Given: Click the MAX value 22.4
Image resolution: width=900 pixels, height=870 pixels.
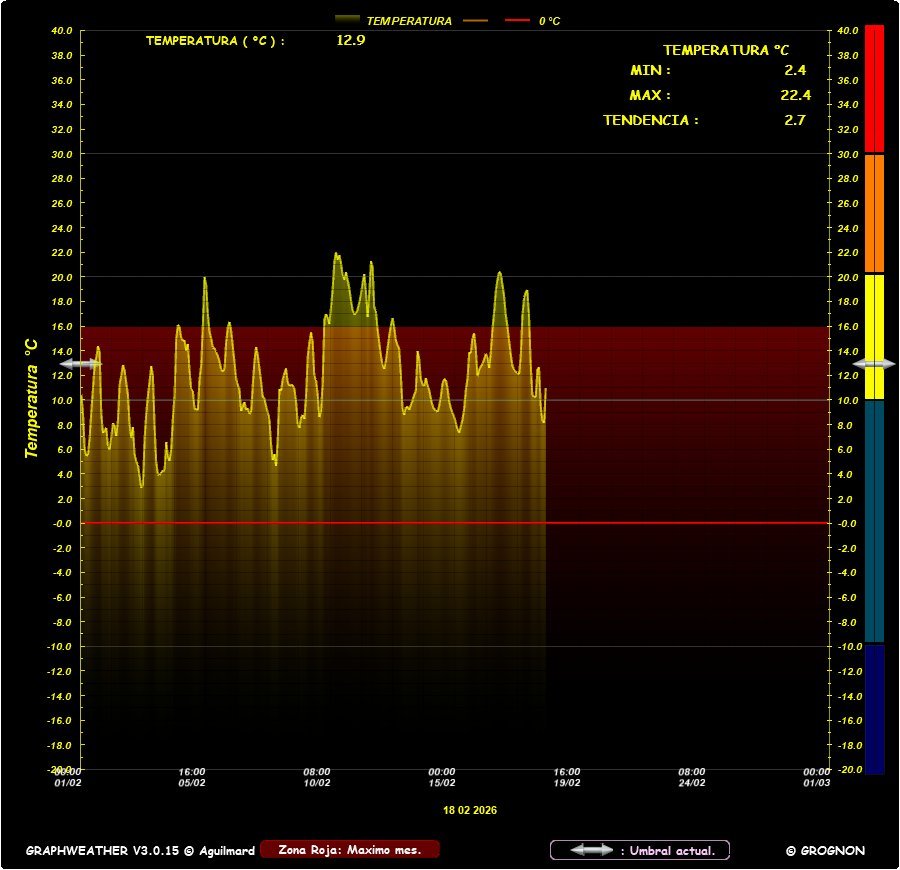Looking at the screenshot, I should pos(795,95).
